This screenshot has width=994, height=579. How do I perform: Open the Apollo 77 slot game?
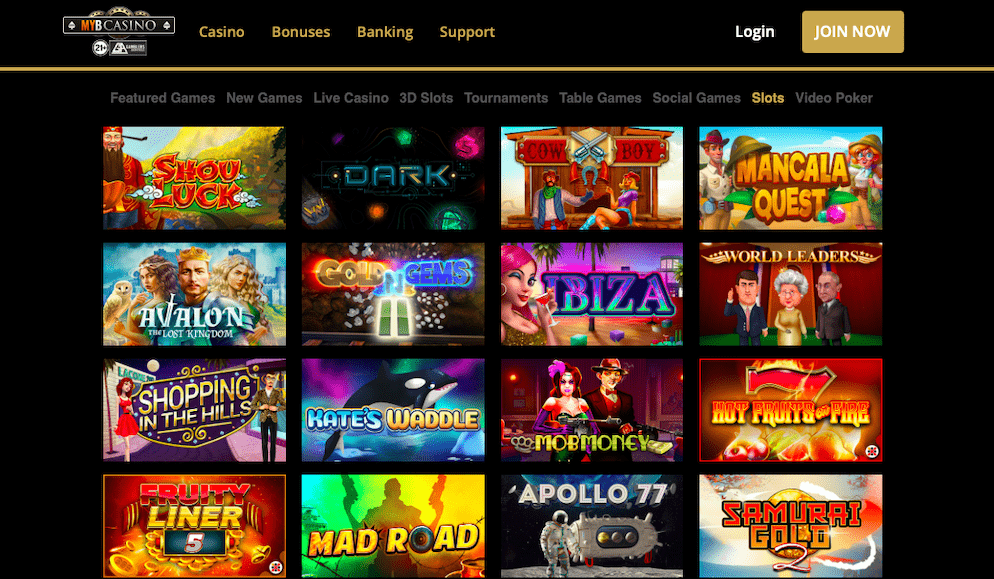coord(592,526)
